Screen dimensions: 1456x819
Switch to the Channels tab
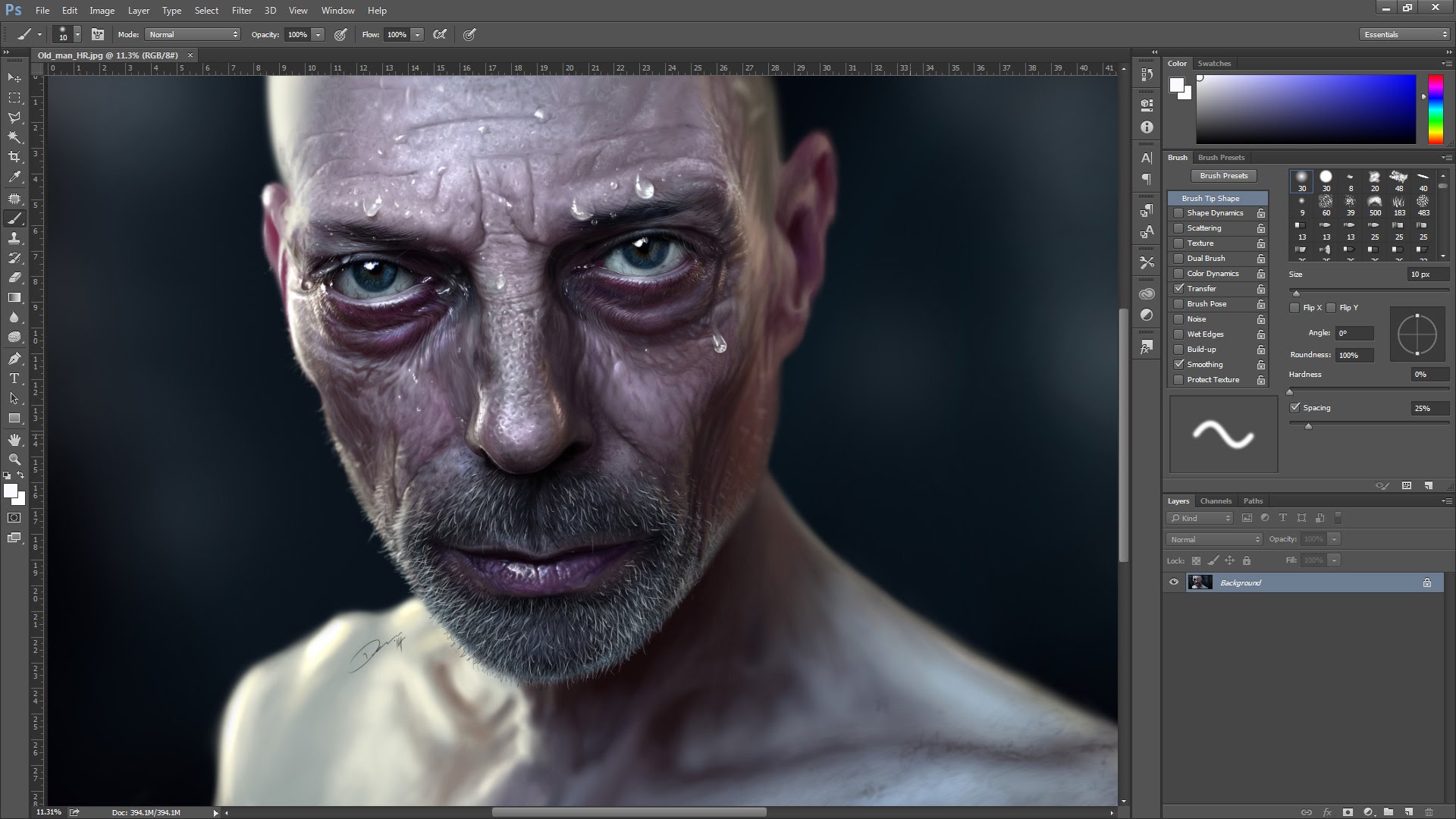coord(1215,500)
